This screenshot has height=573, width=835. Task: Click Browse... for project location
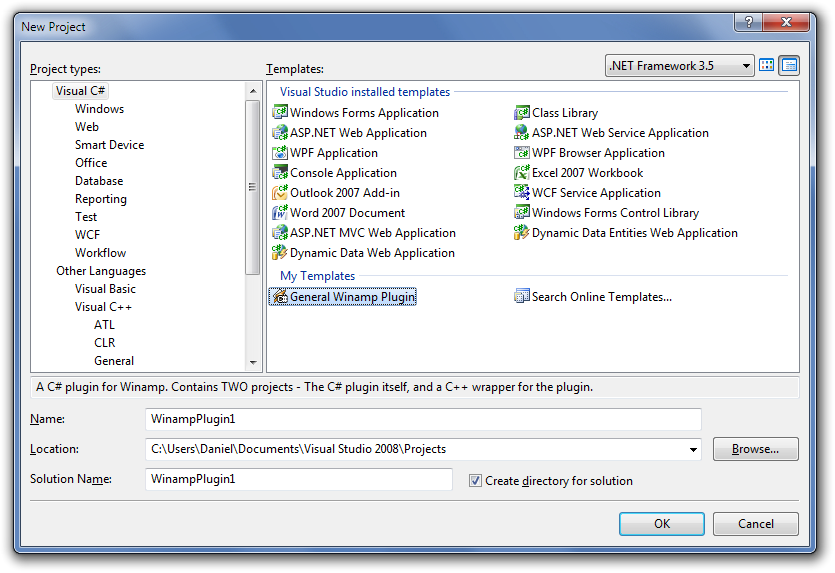coord(756,449)
